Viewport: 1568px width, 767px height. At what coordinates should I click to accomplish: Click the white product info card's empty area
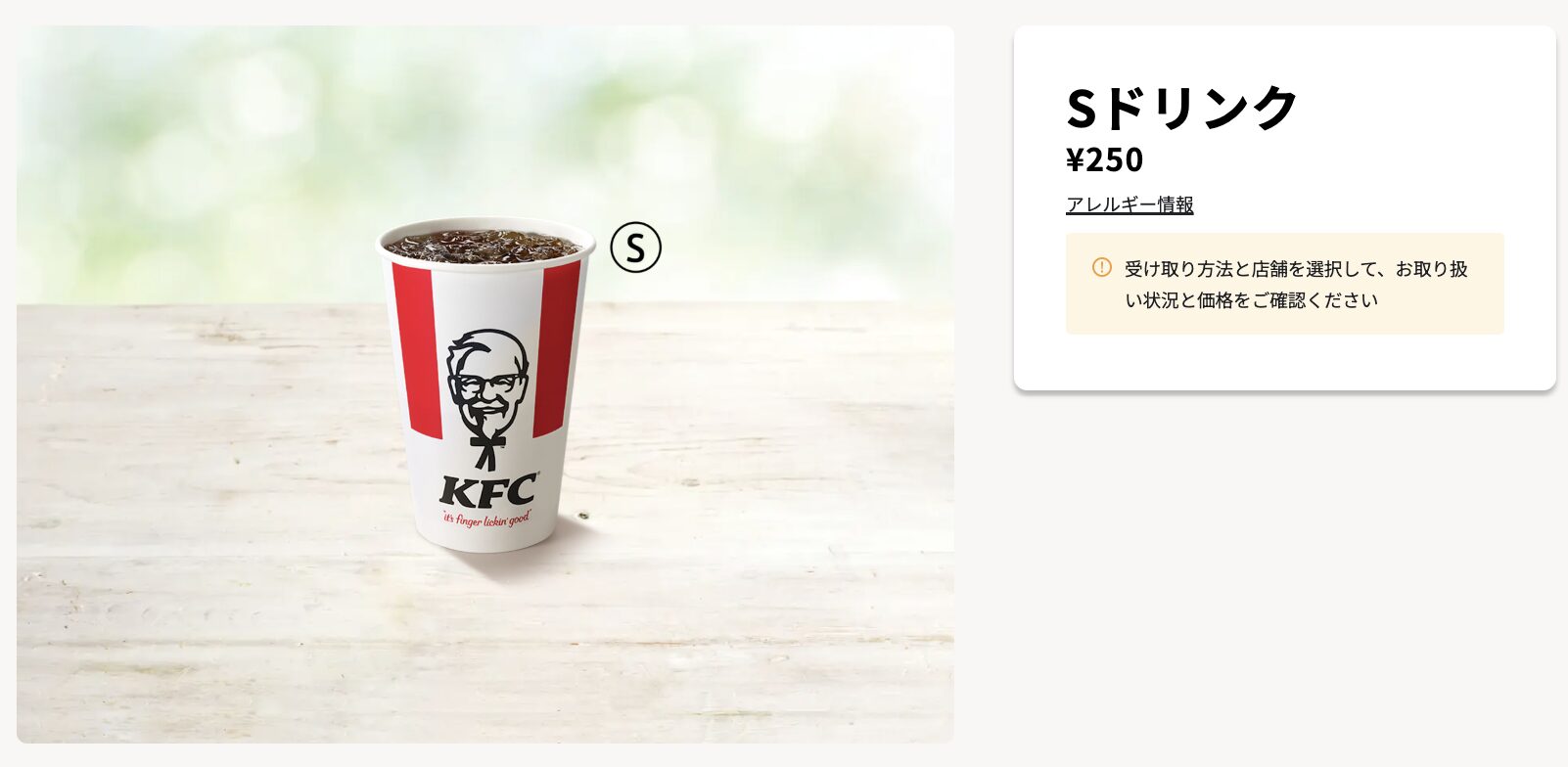[x=1284, y=360]
